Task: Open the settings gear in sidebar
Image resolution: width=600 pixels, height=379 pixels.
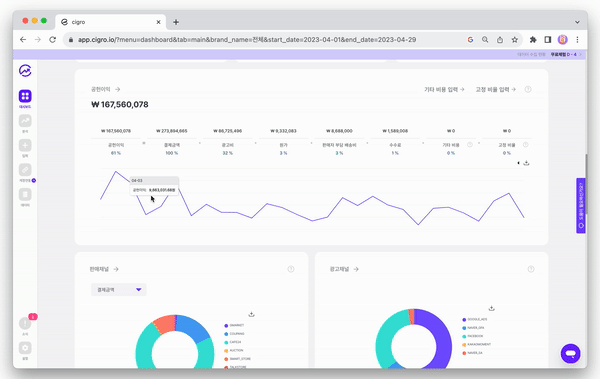Action: [25, 348]
